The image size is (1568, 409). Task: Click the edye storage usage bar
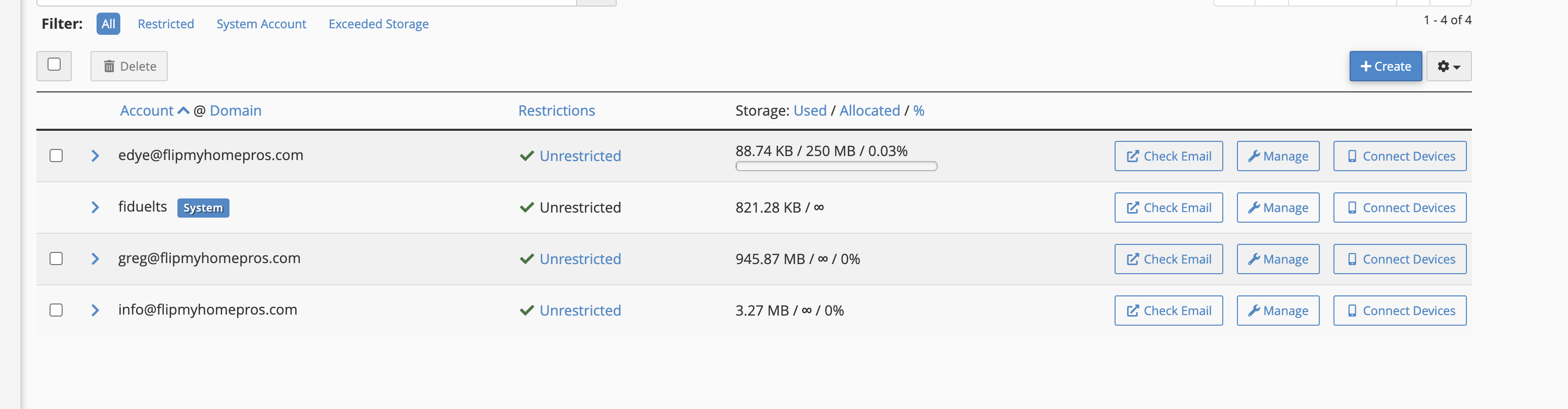(x=836, y=167)
